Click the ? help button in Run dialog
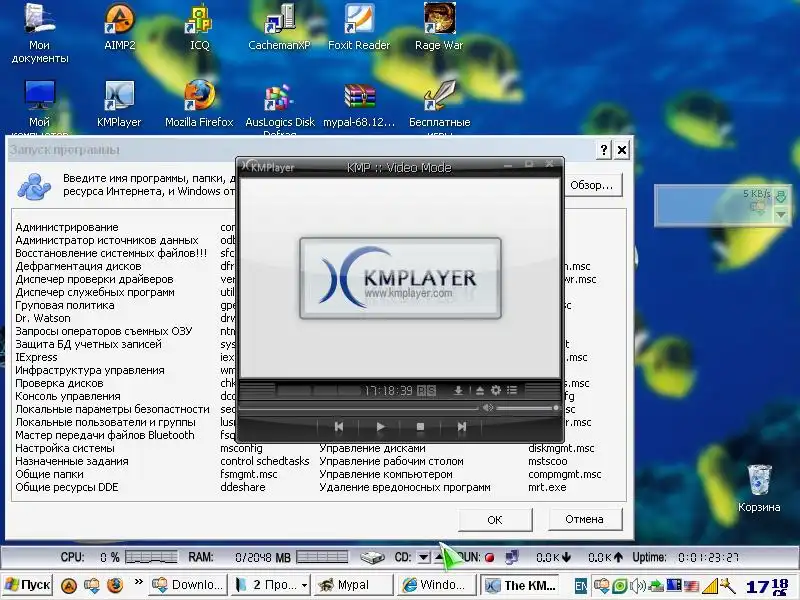This screenshot has width=800, height=600. click(x=604, y=149)
